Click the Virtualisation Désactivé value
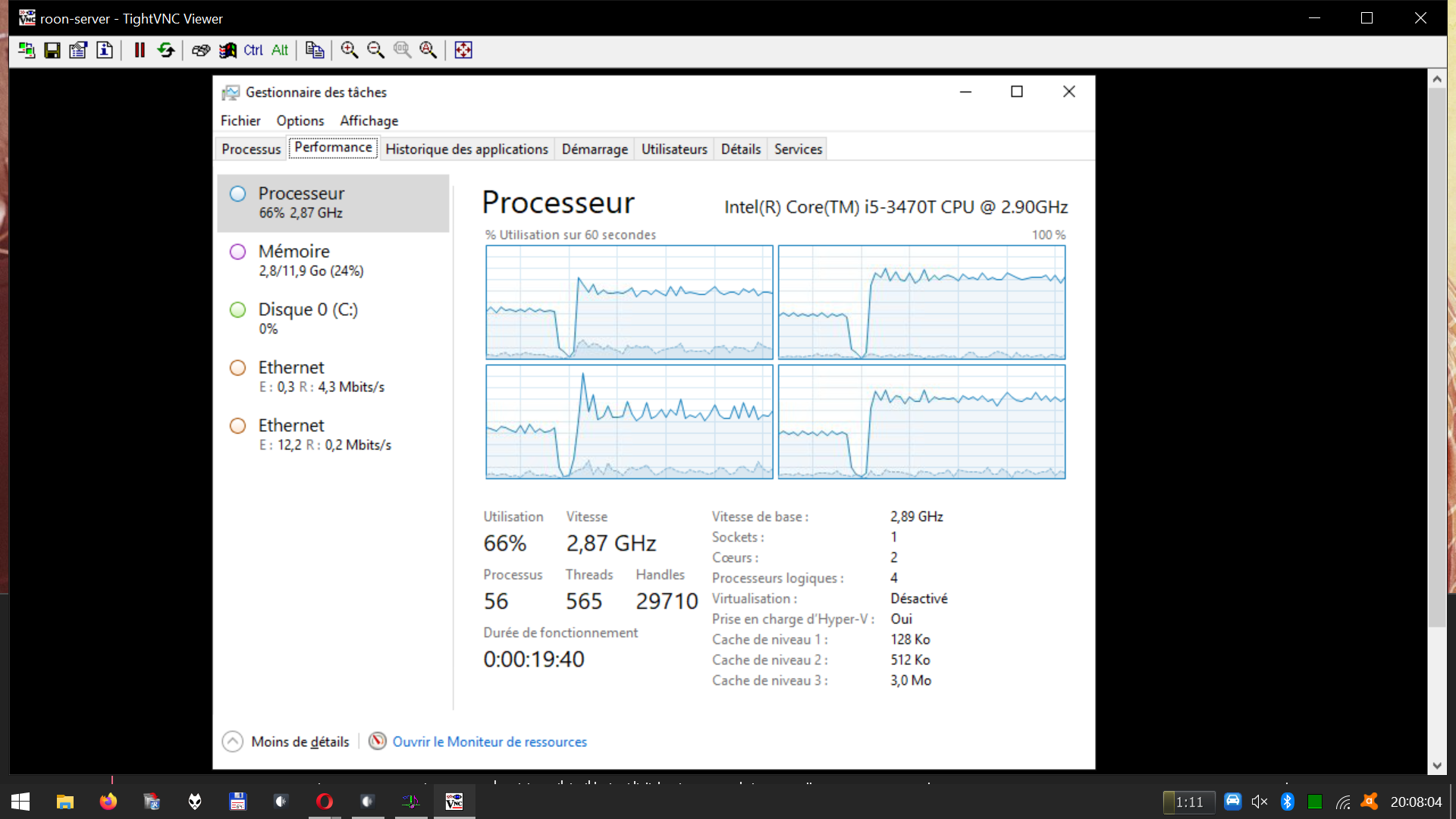 919,598
